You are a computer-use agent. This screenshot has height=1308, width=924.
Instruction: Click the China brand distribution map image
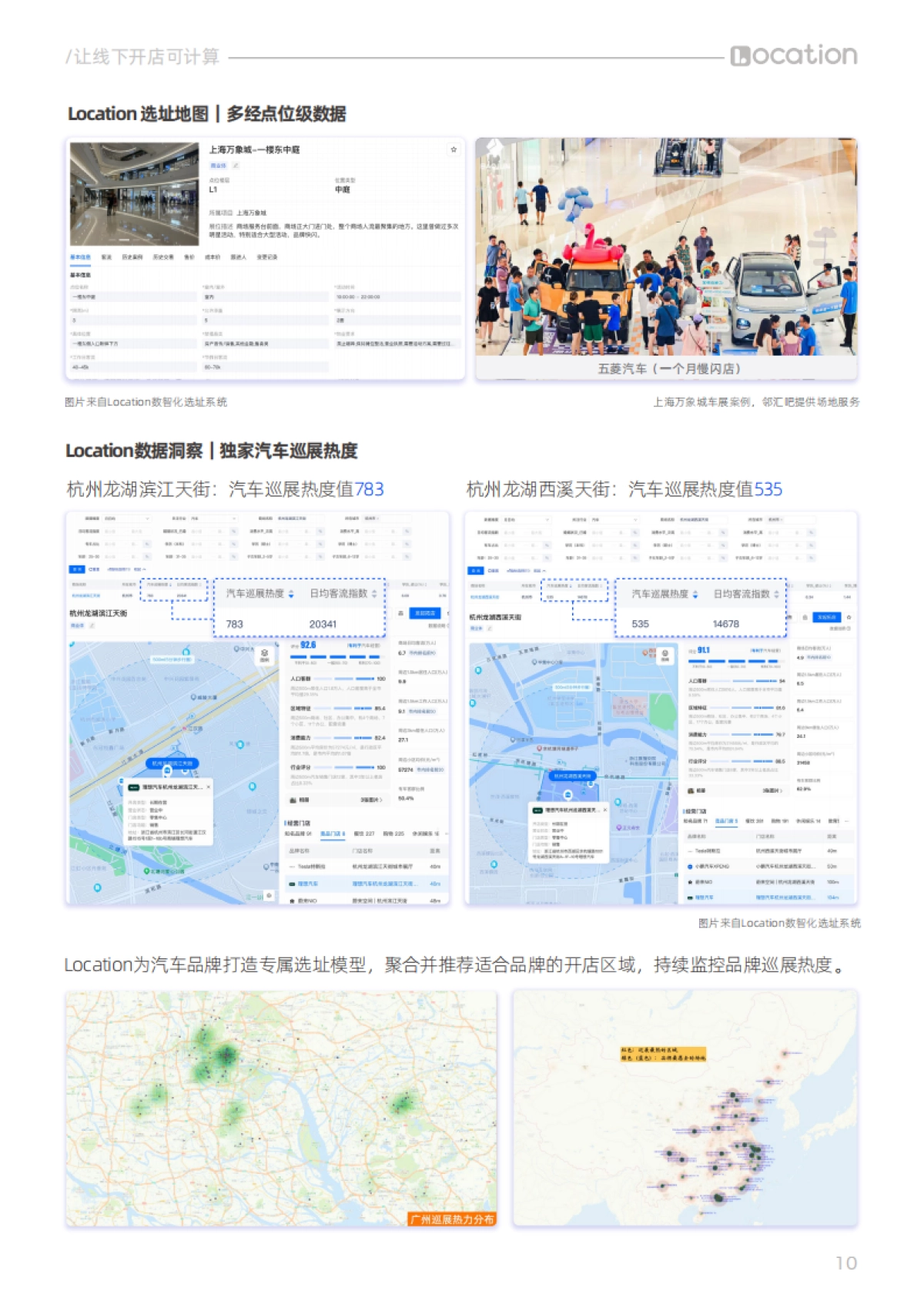point(685,1108)
